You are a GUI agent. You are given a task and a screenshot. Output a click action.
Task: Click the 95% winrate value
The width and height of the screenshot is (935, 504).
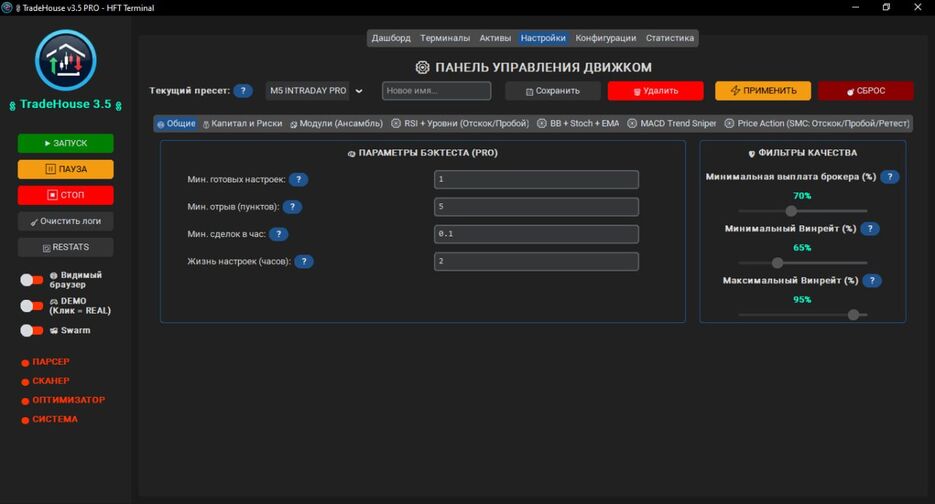point(802,299)
